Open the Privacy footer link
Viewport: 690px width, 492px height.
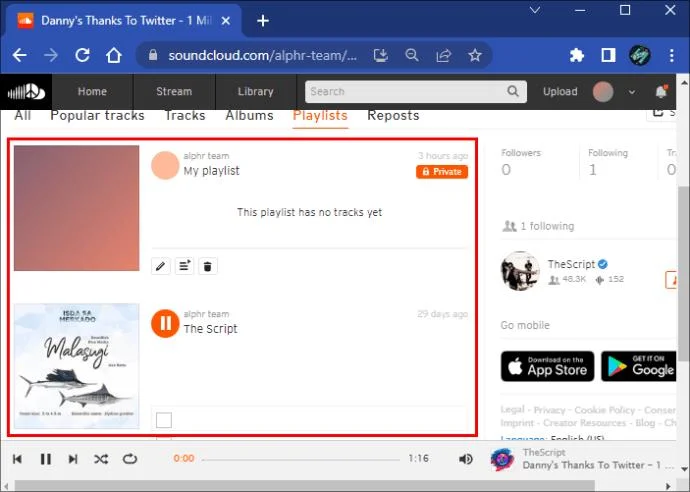click(549, 410)
